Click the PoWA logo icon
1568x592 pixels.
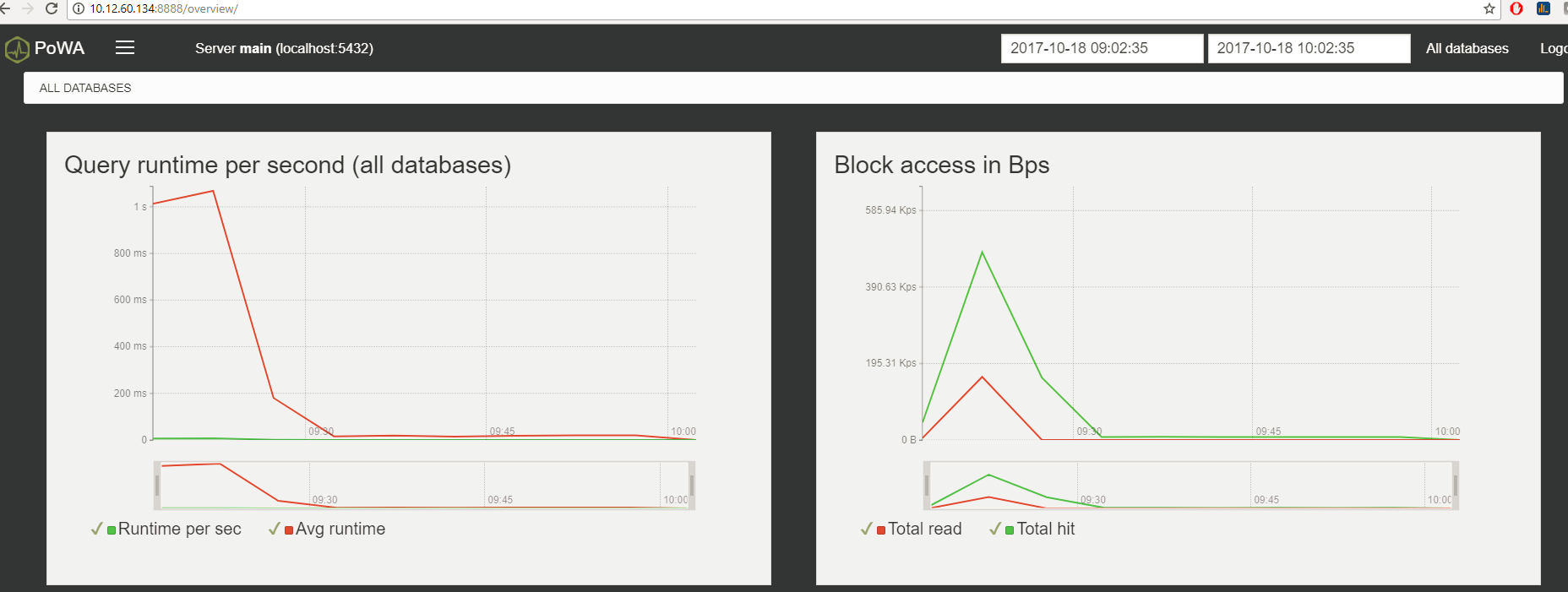pyautogui.click(x=17, y=49)
